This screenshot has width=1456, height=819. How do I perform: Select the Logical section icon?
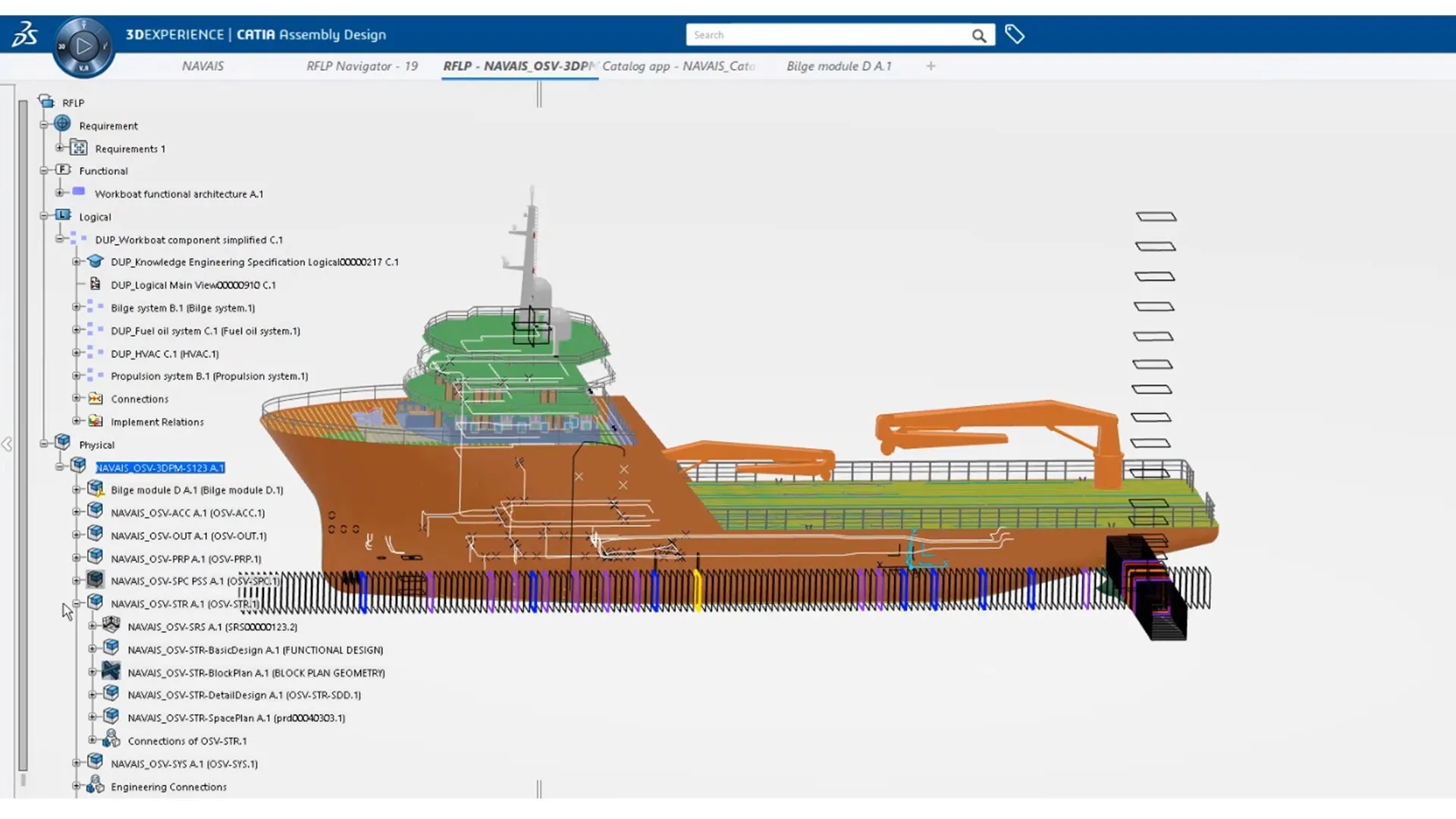point(63,215)
